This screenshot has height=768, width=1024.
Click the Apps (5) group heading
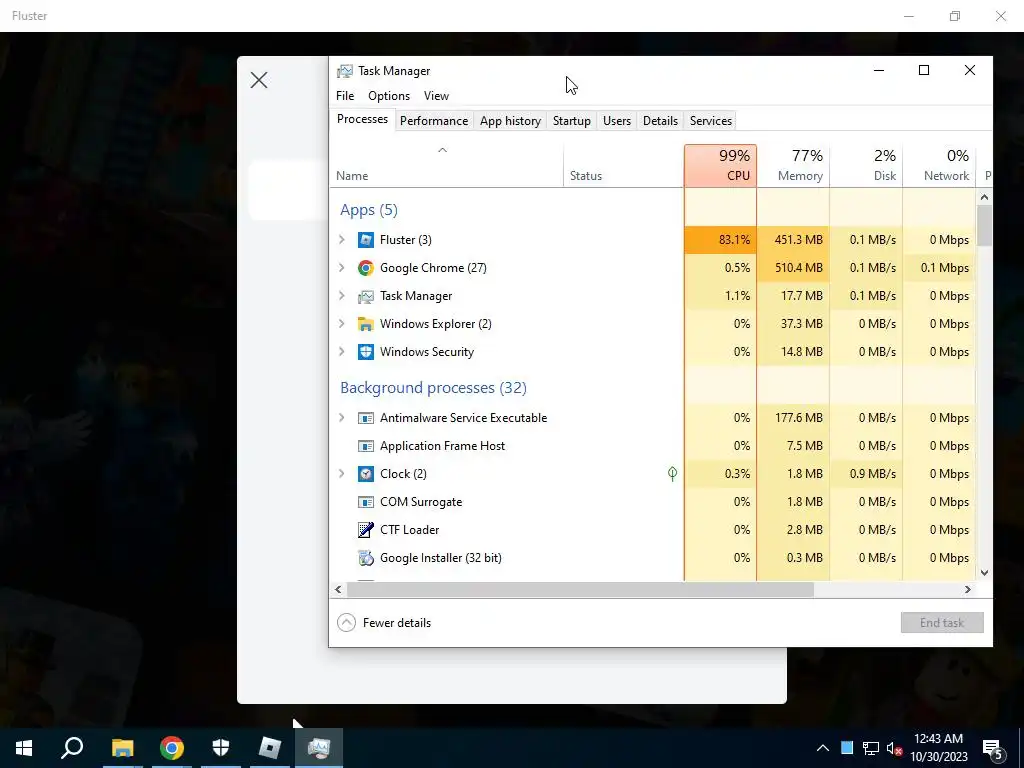click(368, 210)
